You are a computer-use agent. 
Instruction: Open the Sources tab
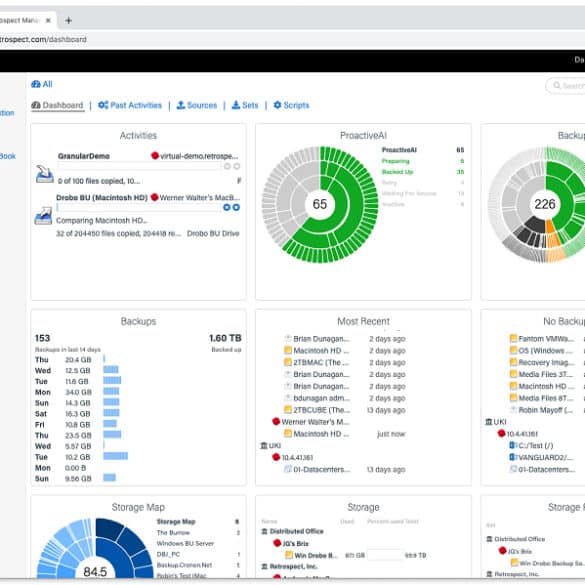[x=197, y=106]
